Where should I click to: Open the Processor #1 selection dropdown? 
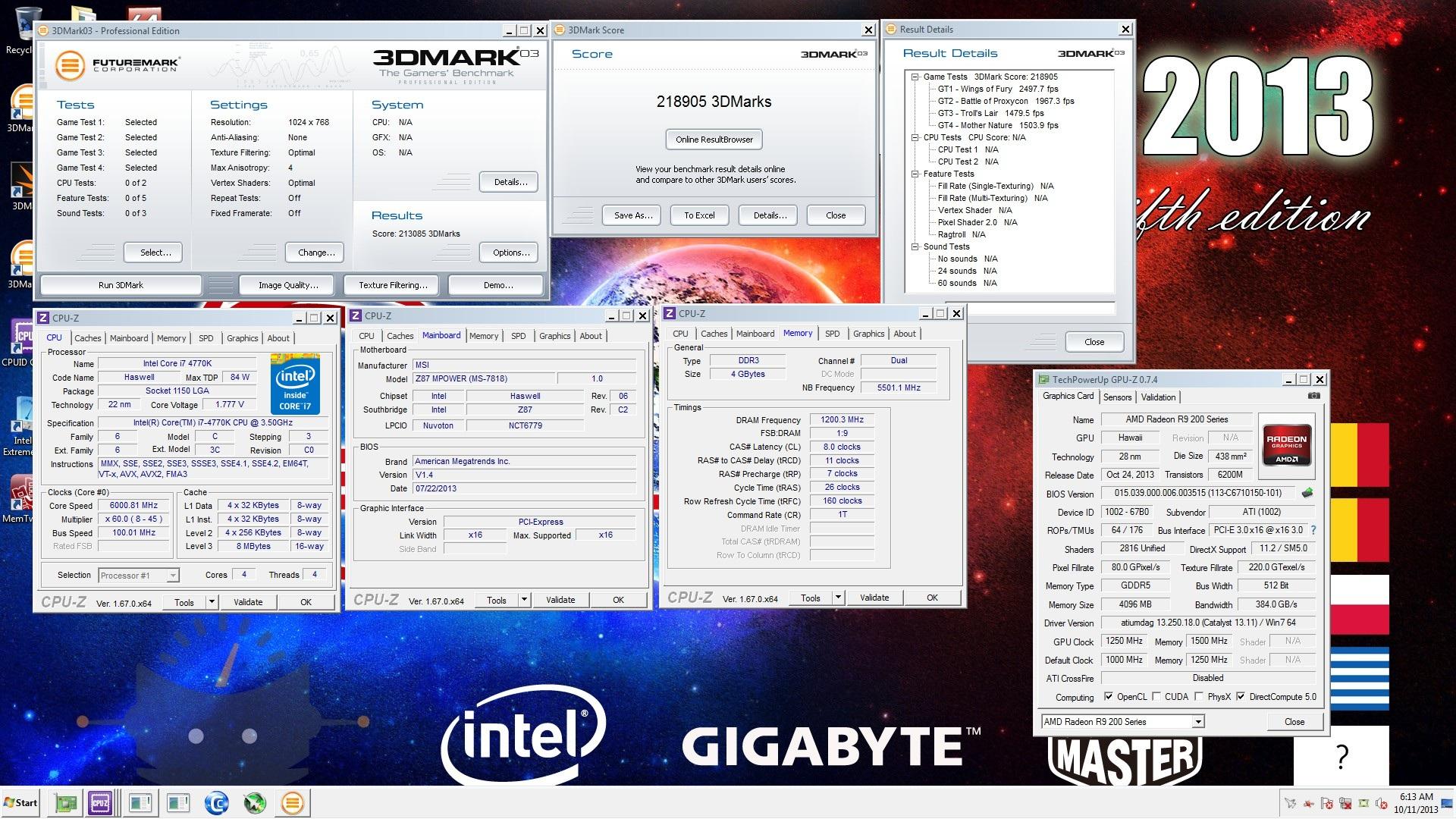pyautogui.click(x=173, y=576)
